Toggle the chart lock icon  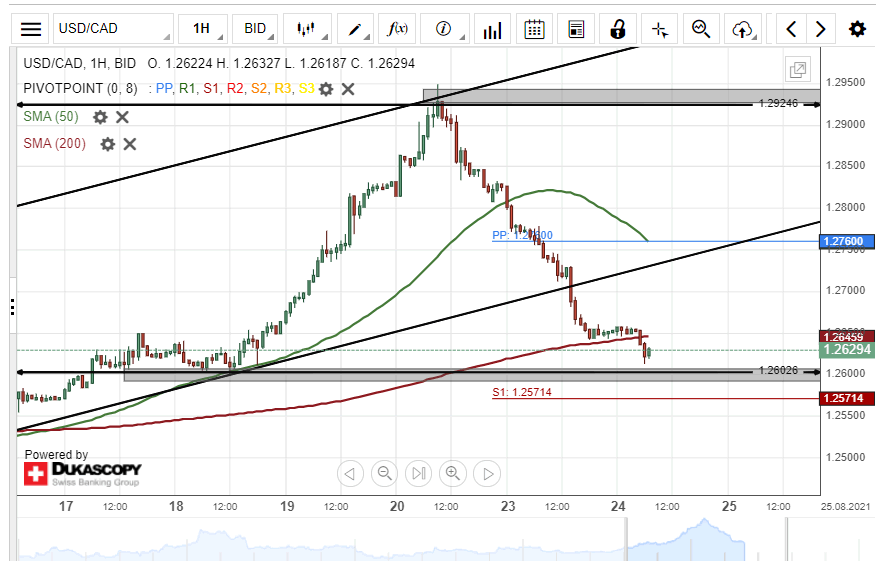(x=618, y=29)
